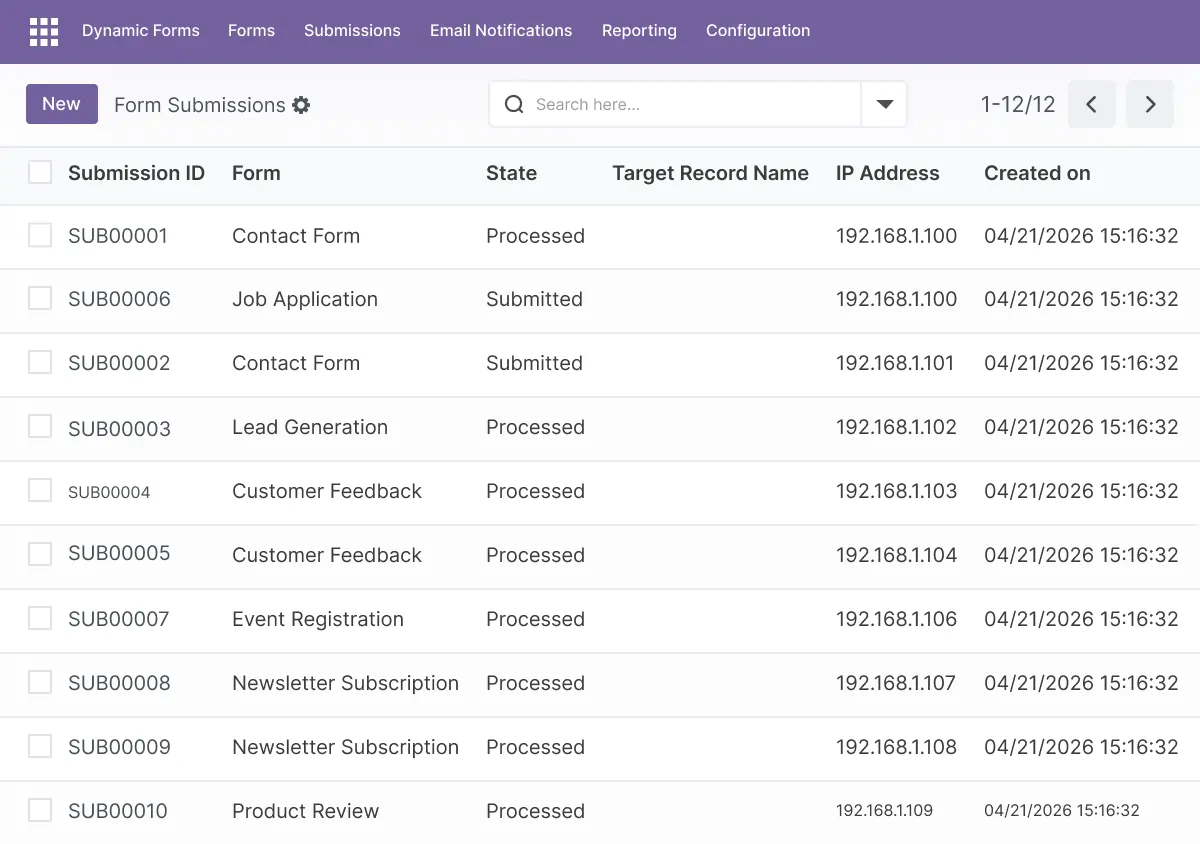Screen dimensions: 1200x844
Task: Open submission SUB00005
Action: tap(119, 553)
